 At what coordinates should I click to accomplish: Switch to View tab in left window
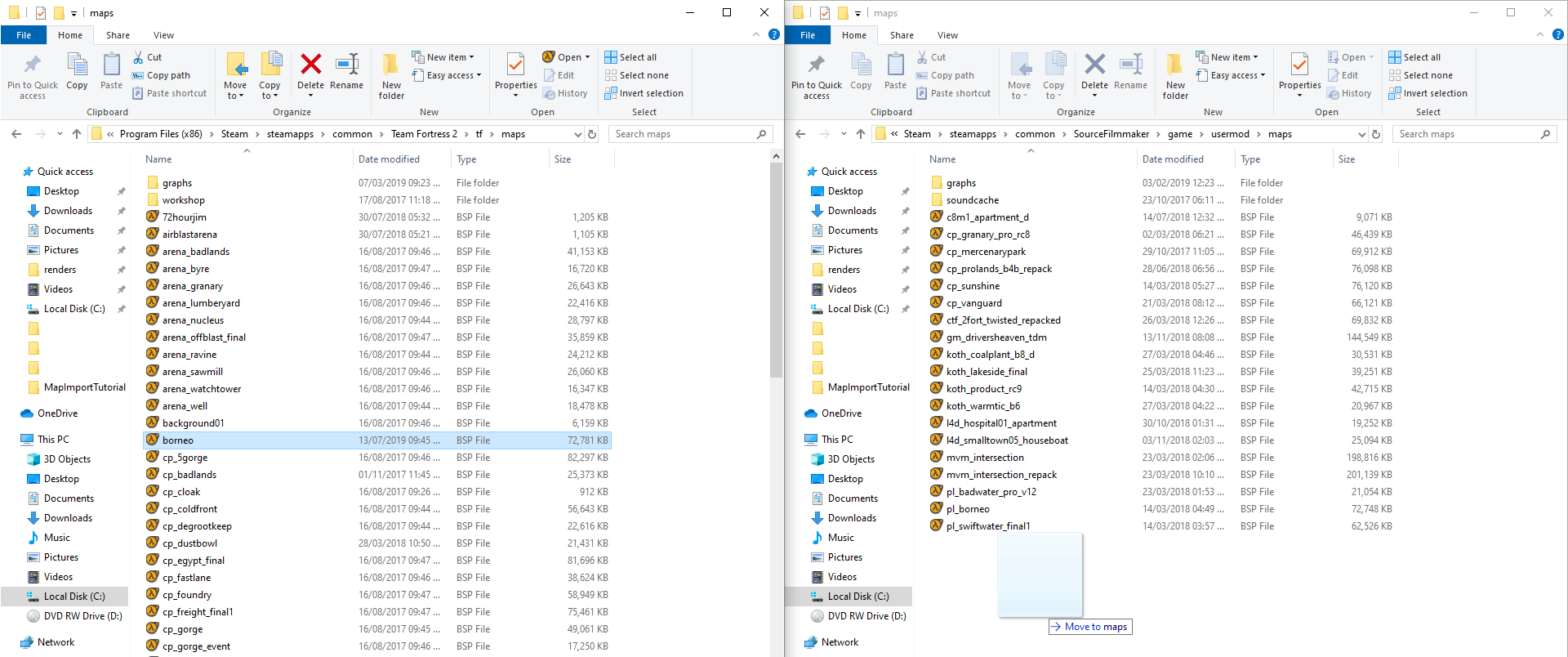coord(163,35)
